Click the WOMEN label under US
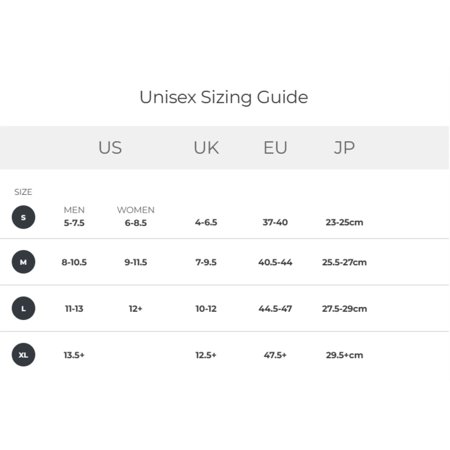The image size is (450, 450). click(x=136, y=210)
